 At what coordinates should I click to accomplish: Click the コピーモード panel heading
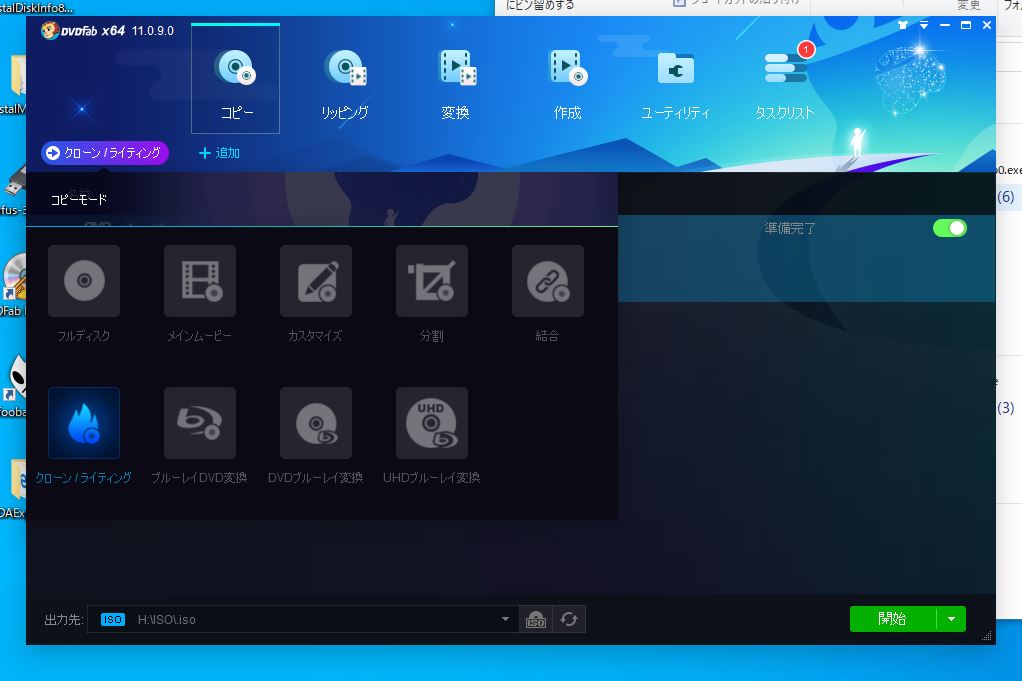(79, 199)
